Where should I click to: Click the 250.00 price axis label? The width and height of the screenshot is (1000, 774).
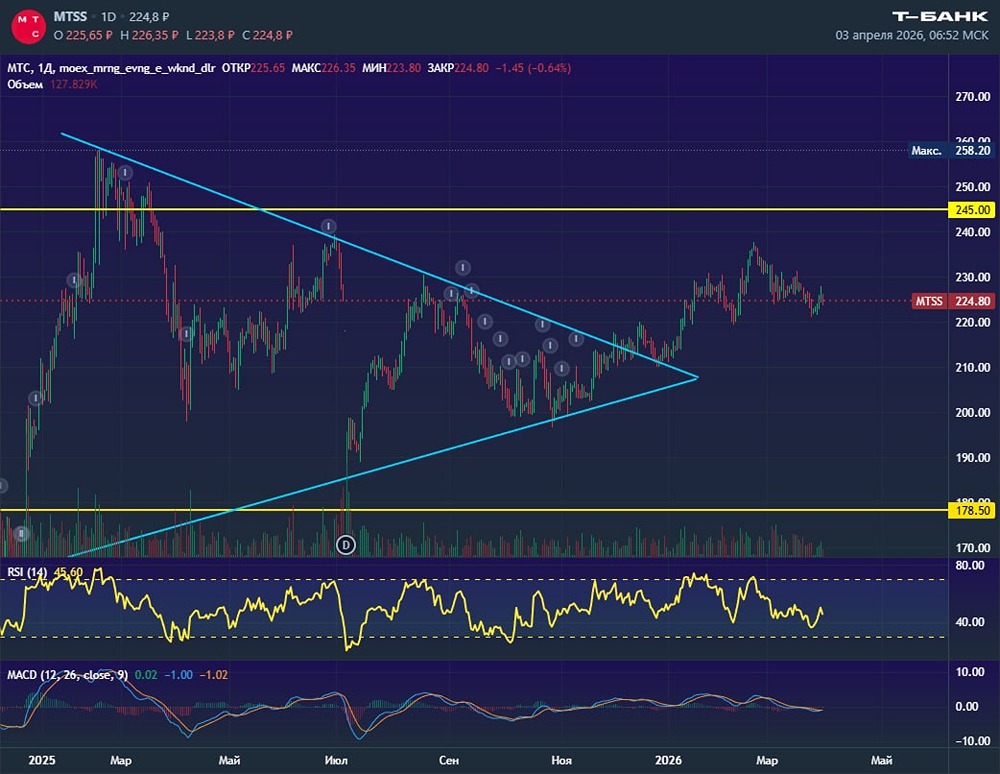tap(973, 187)
